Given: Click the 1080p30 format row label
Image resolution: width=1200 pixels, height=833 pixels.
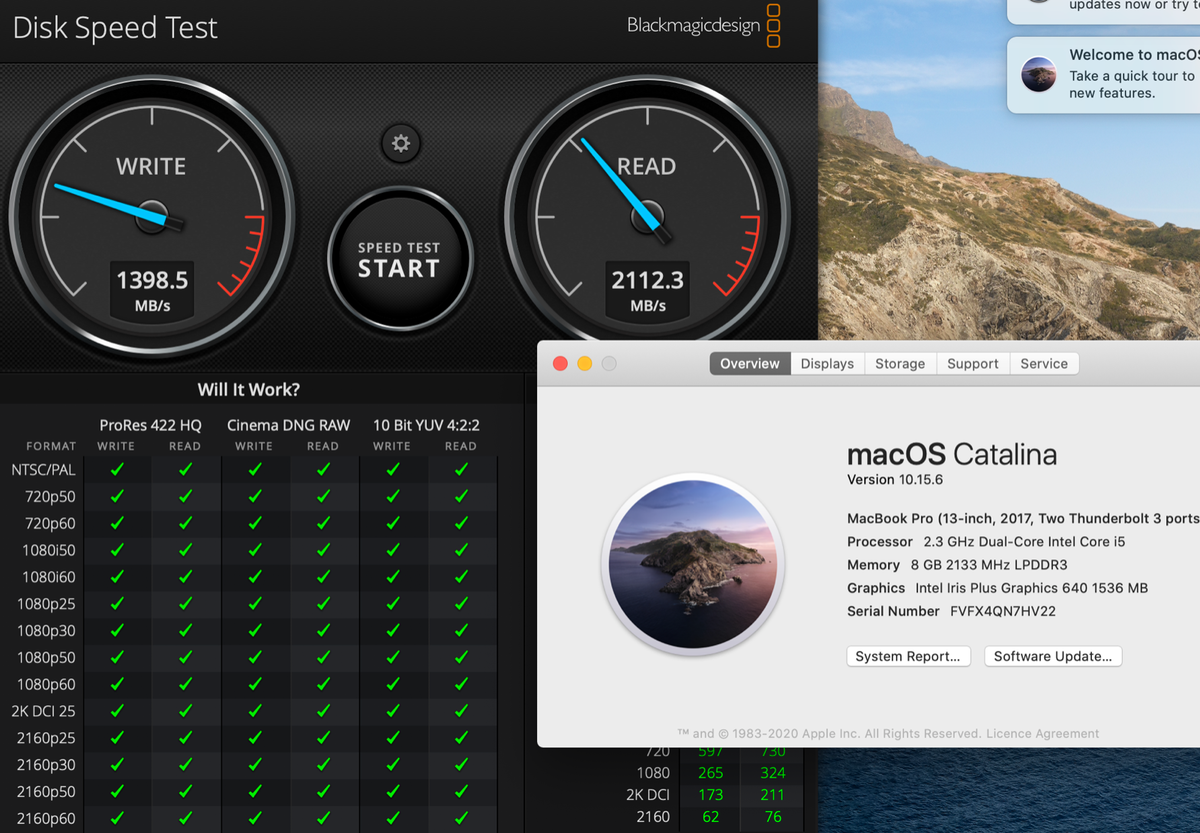Looking at the screenshot, I should (x=46, y=631).
